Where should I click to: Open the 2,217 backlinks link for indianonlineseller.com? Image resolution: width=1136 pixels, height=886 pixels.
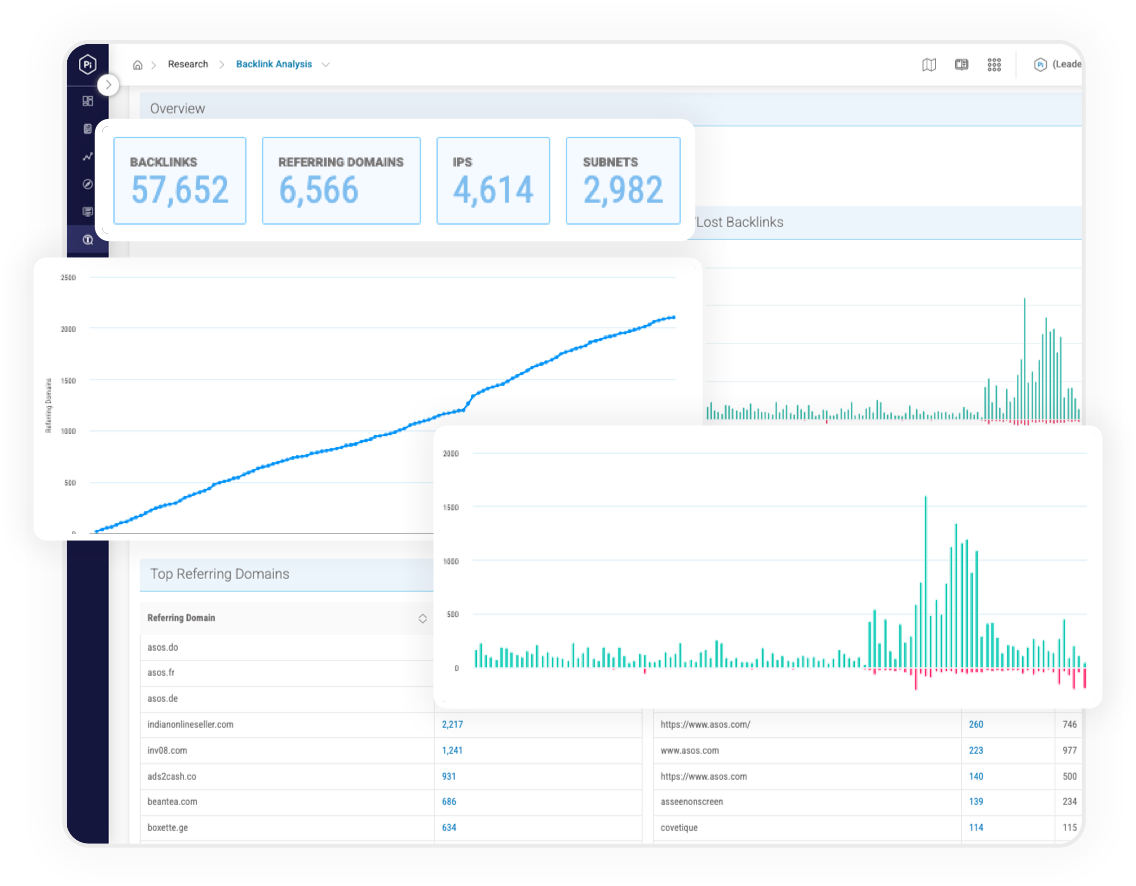pyautogui.click(x=452, y=724)
